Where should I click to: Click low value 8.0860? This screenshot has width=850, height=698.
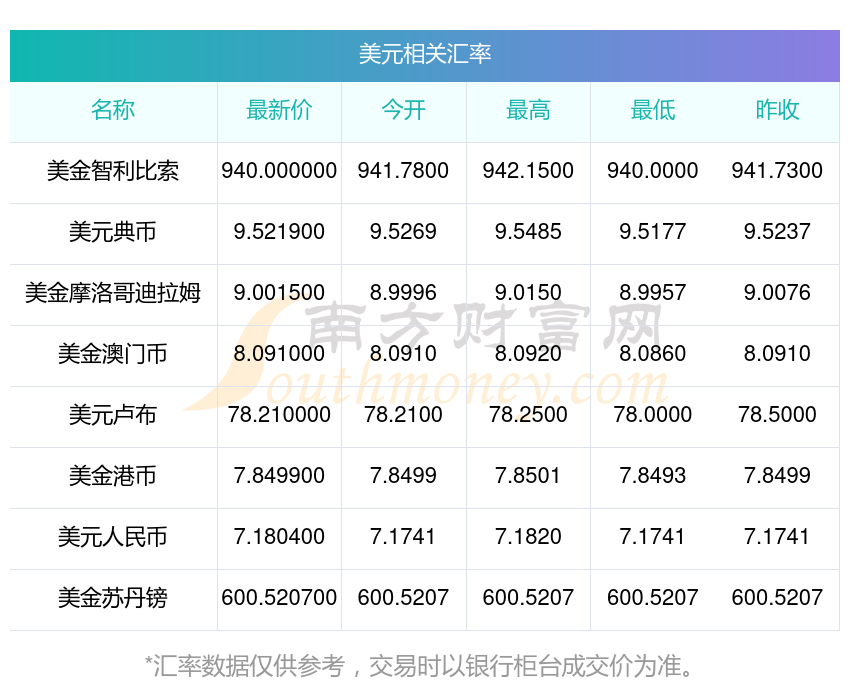pyautogui.click(x=653, y=354)
